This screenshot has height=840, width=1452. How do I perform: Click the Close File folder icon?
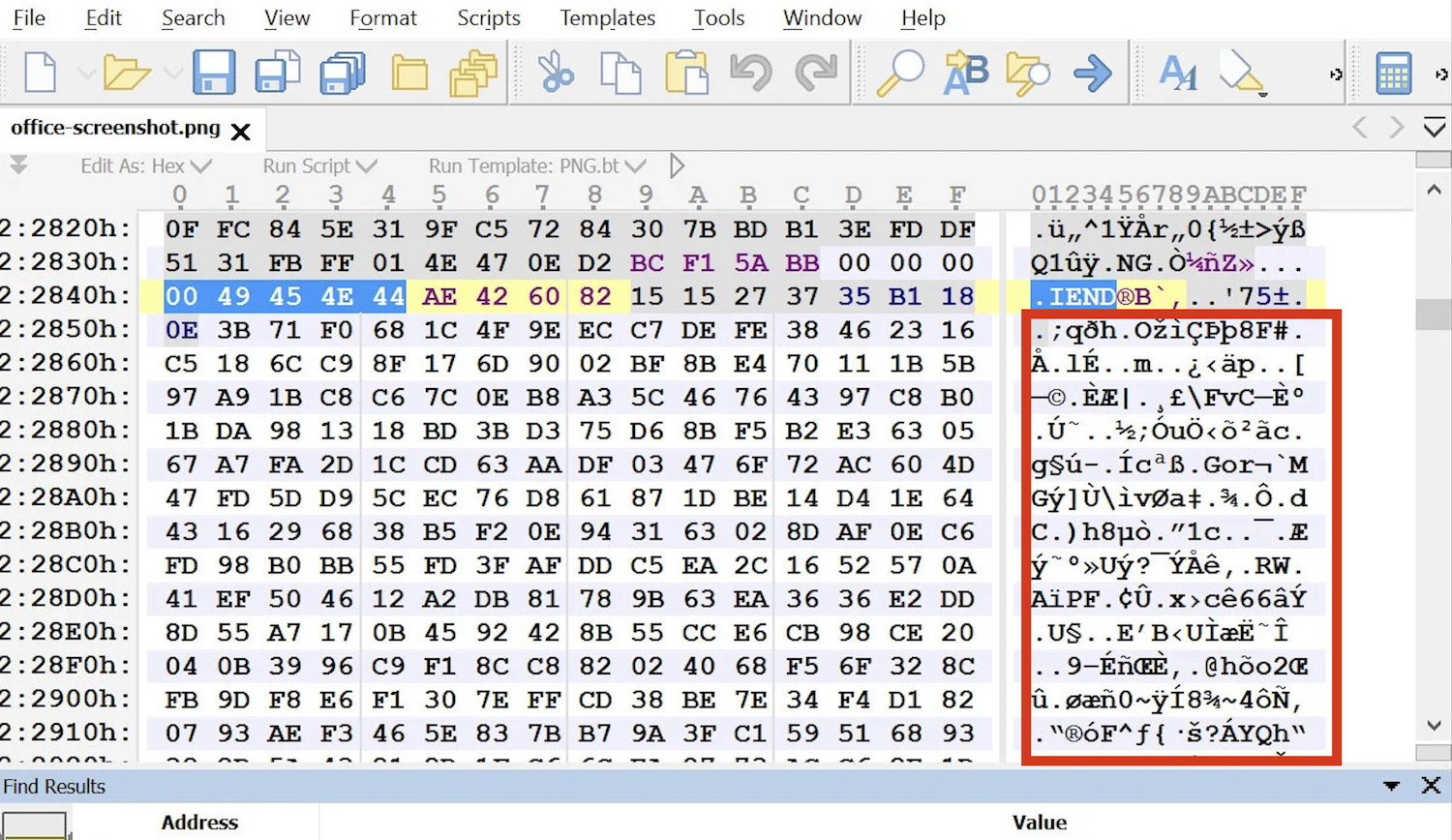(409, 73)
